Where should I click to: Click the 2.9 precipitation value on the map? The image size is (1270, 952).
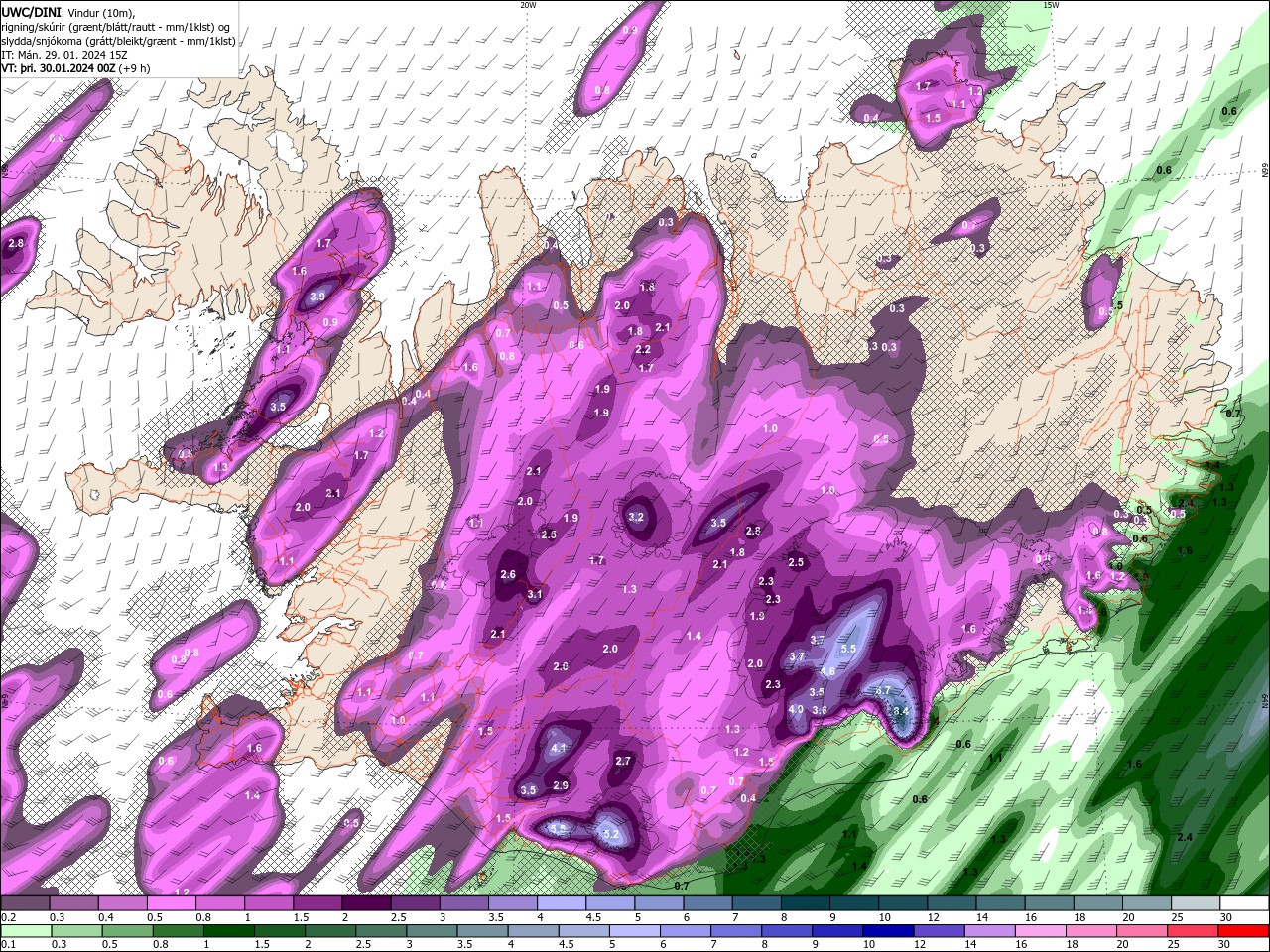[561, 785]
